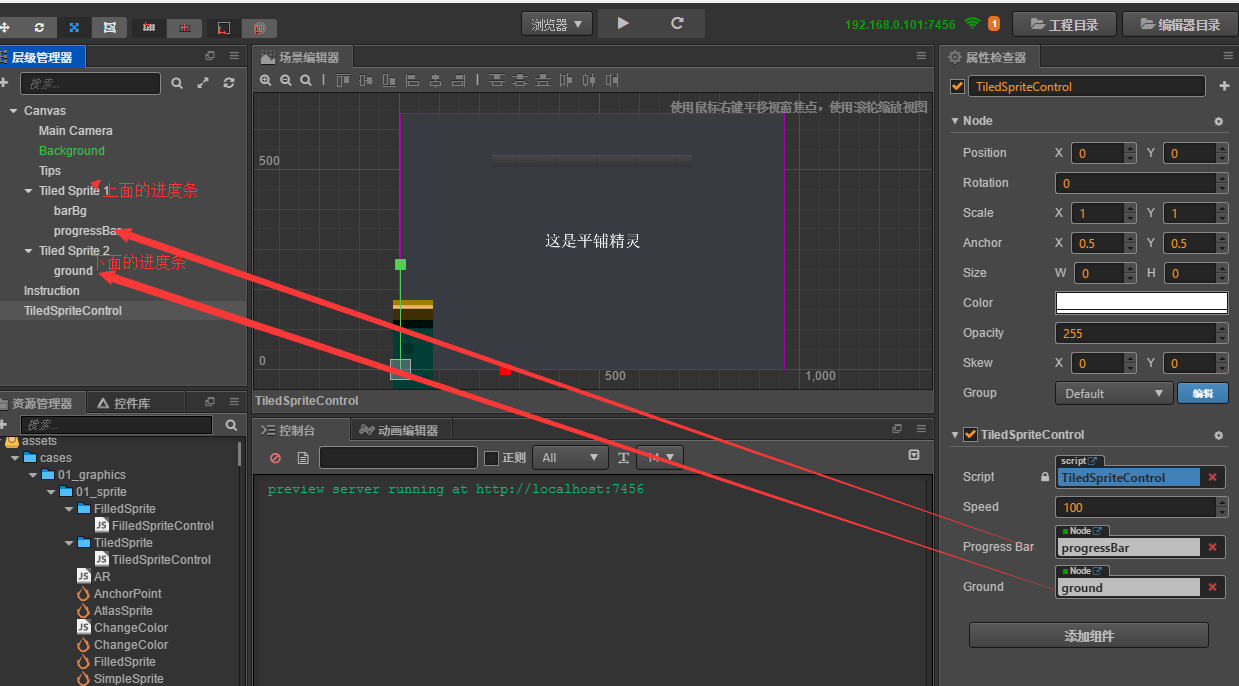The height and width of the screenshot is (686, 1239).
Task: Open the hierarchy panel menu icon
Action: [234, 56]
